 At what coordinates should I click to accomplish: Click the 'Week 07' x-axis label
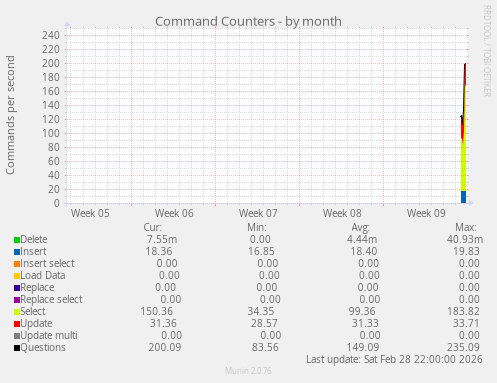[258, 213]
